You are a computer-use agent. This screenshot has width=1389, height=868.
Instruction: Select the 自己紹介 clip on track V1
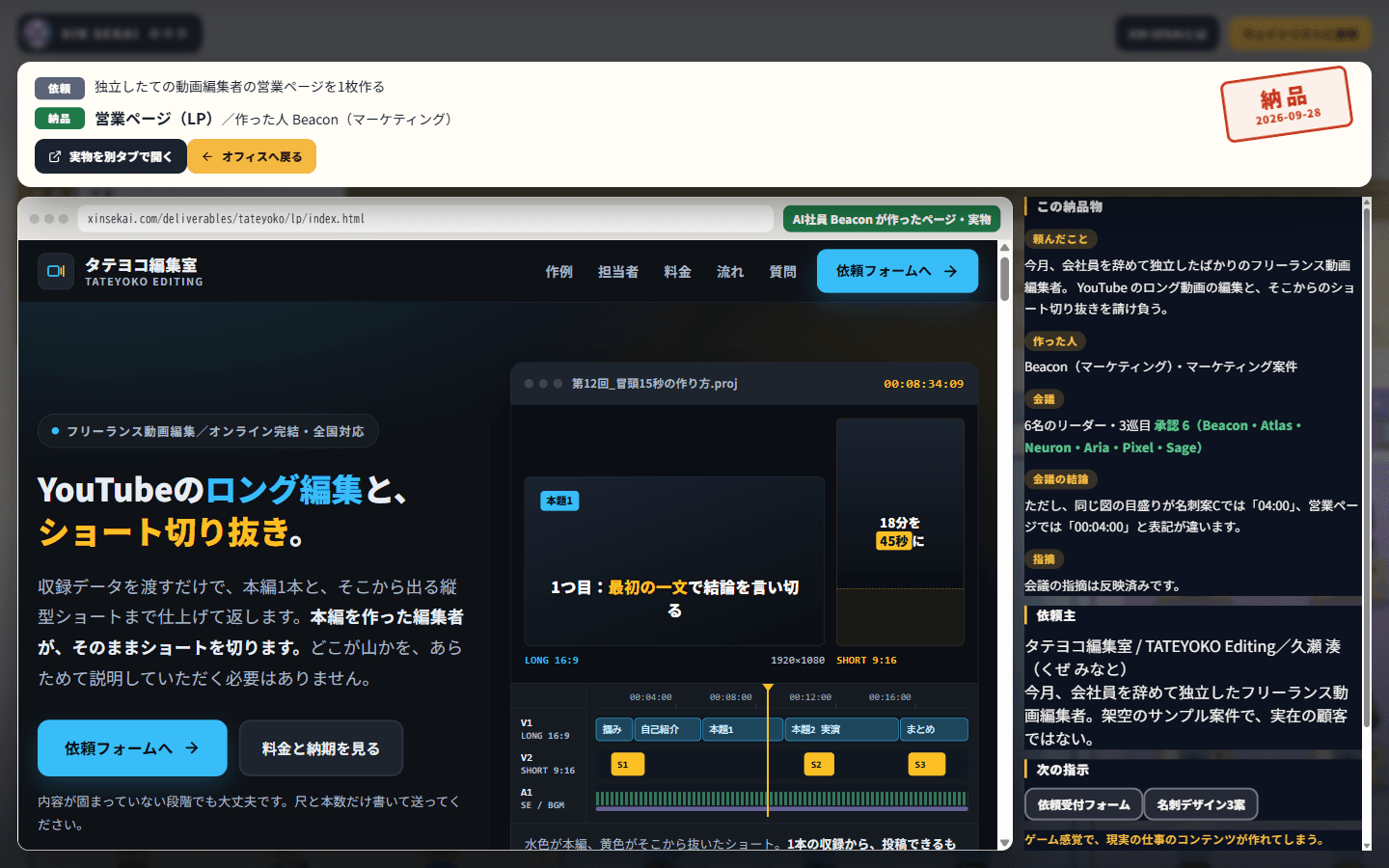667,730
